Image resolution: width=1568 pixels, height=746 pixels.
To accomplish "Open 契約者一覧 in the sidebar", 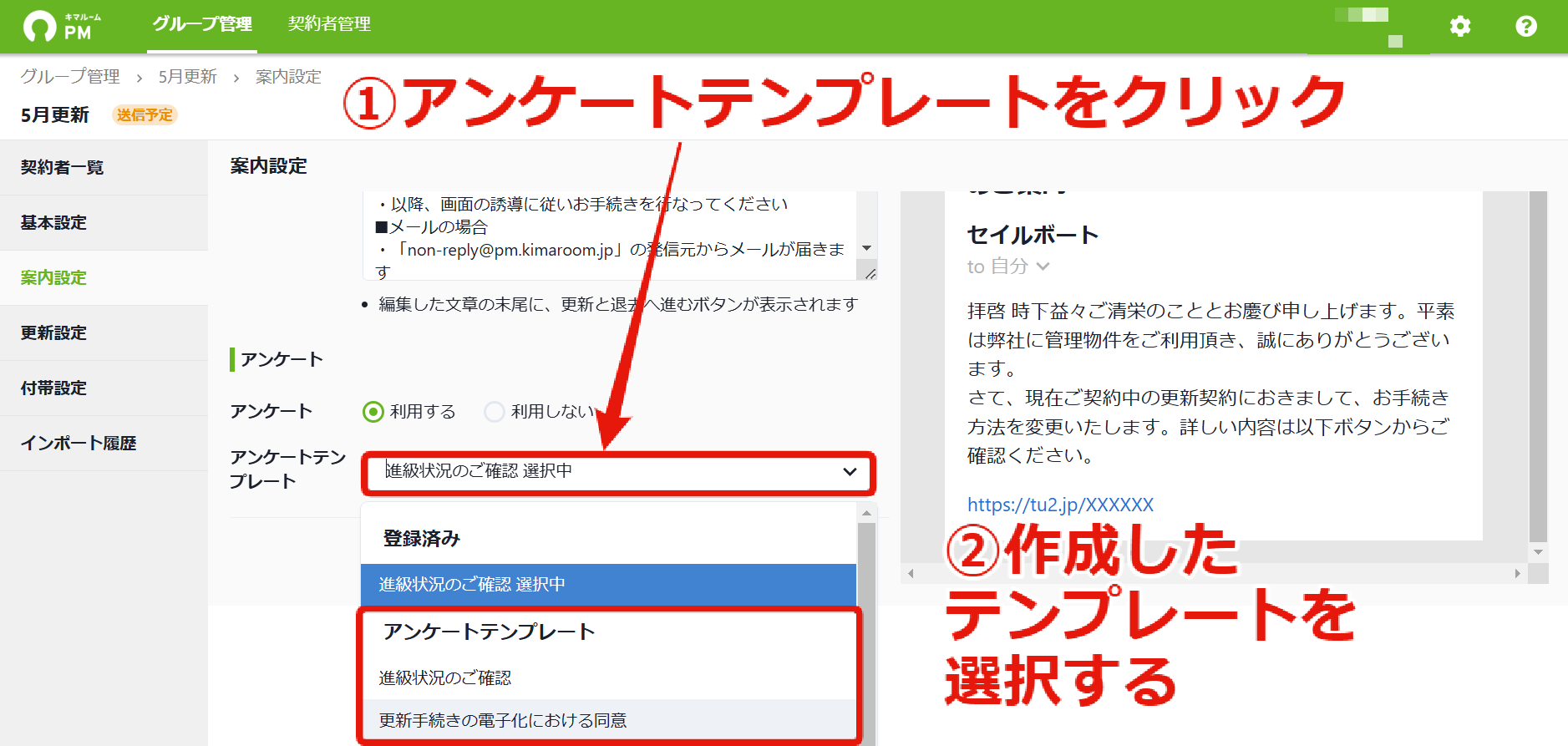I will click(104, 167).
